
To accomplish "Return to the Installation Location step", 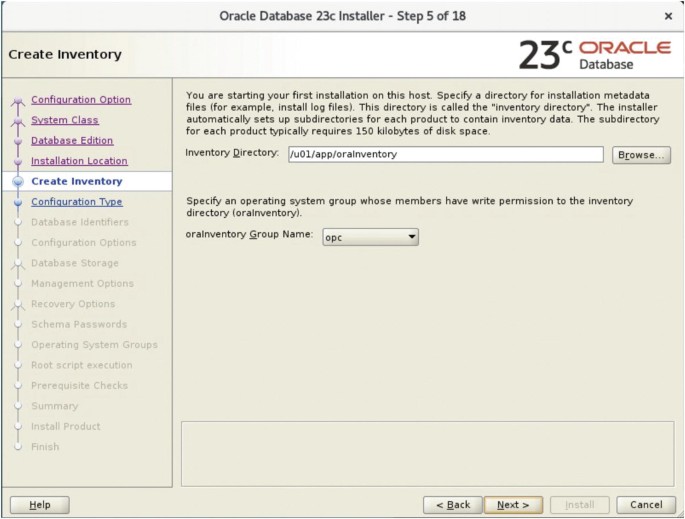I will click(79, 161).
